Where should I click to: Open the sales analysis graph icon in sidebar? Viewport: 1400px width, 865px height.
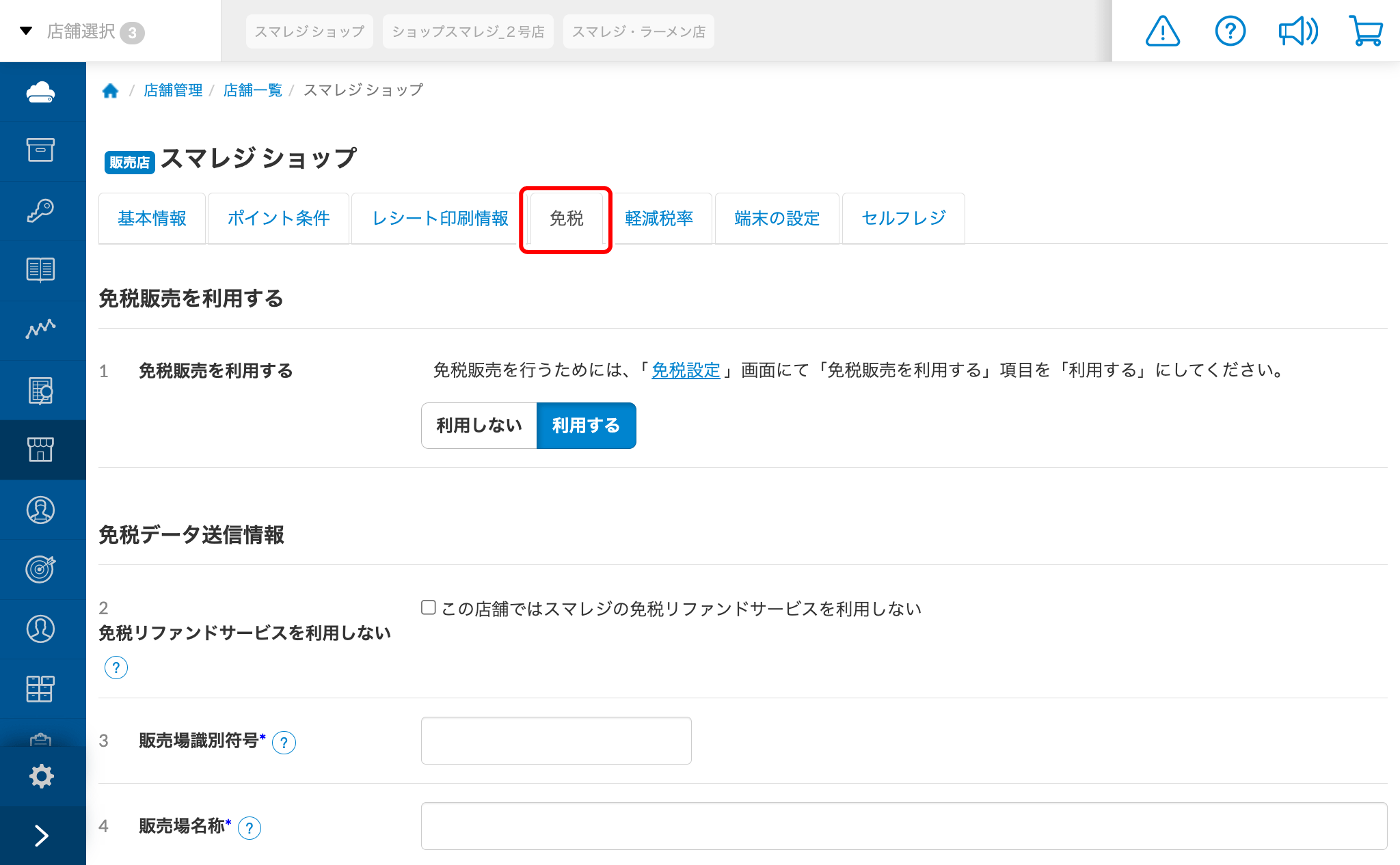click(41, 329)
